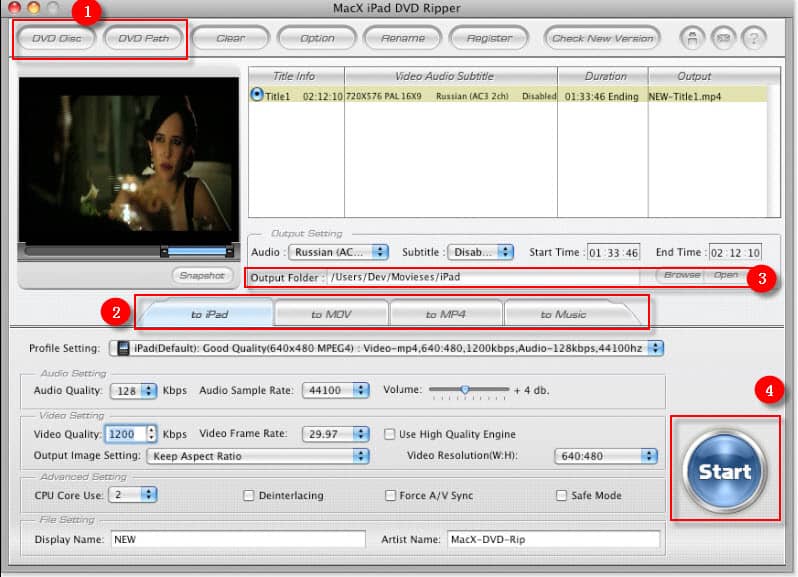
Task: Click the Video Quality stepper arrows
Action: click(151, 434)
